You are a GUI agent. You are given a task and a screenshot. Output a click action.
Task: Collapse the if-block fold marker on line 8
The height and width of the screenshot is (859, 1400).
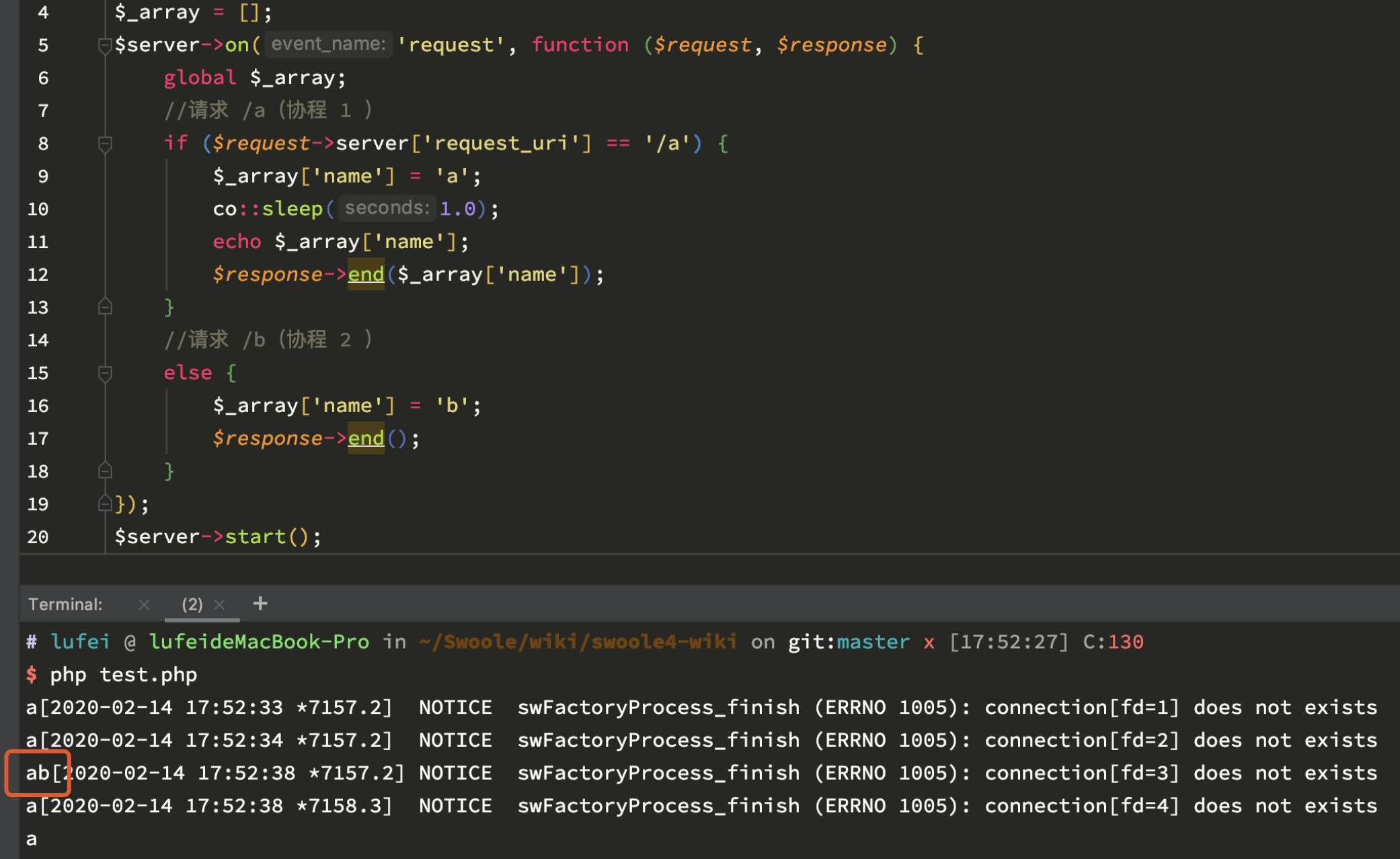coord(104,144)
